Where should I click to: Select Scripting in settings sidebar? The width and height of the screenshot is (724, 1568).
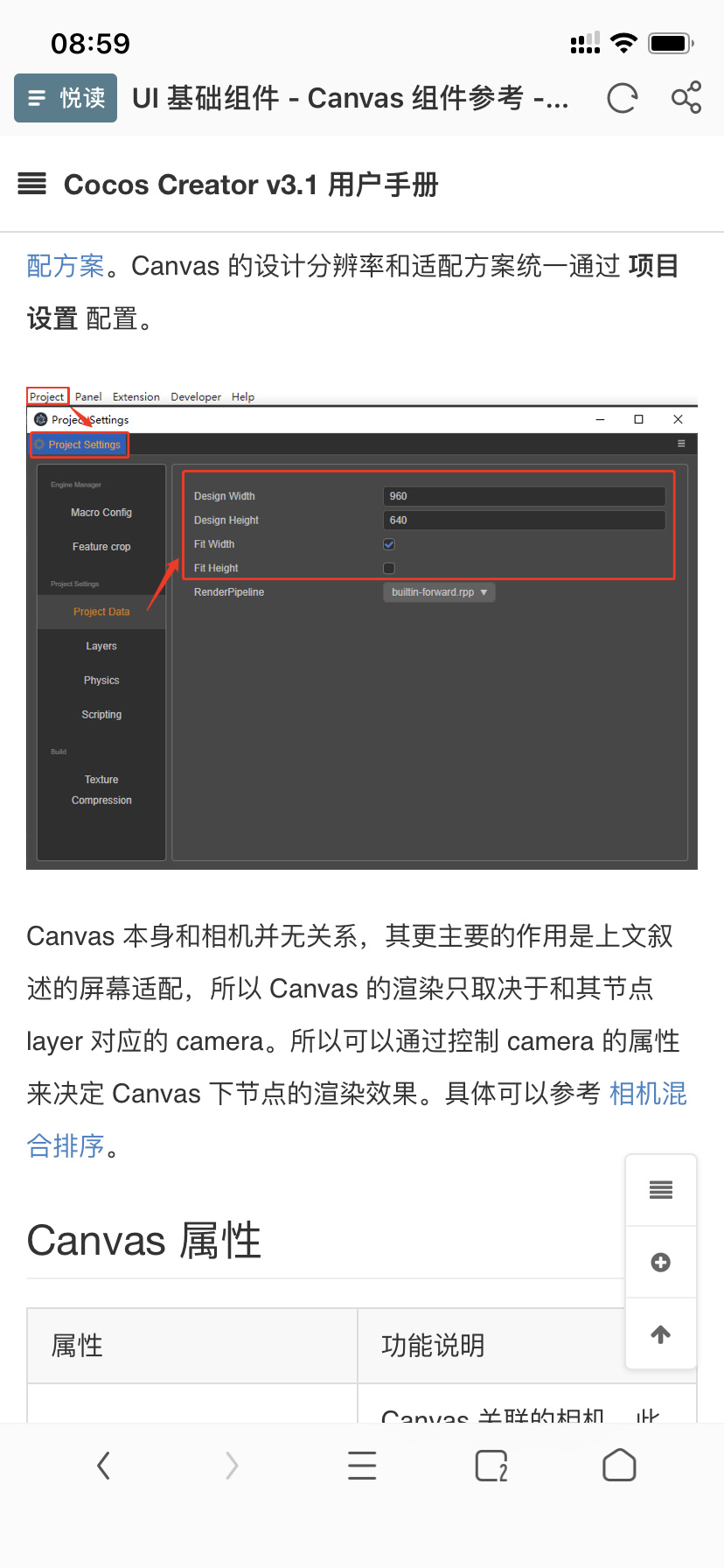point(101,714)
